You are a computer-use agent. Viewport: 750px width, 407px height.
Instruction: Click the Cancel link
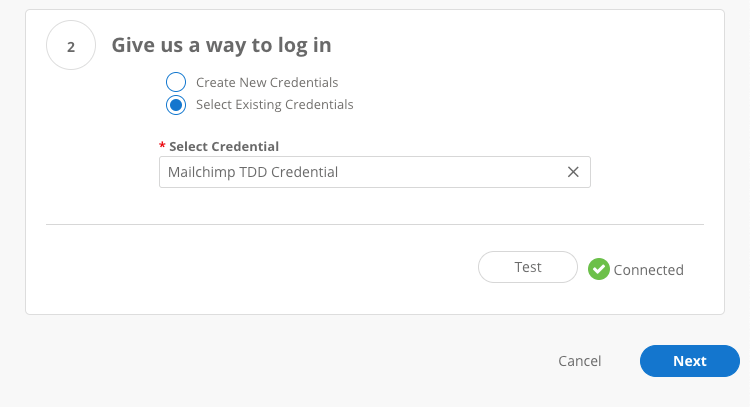(x=580, y=361)
